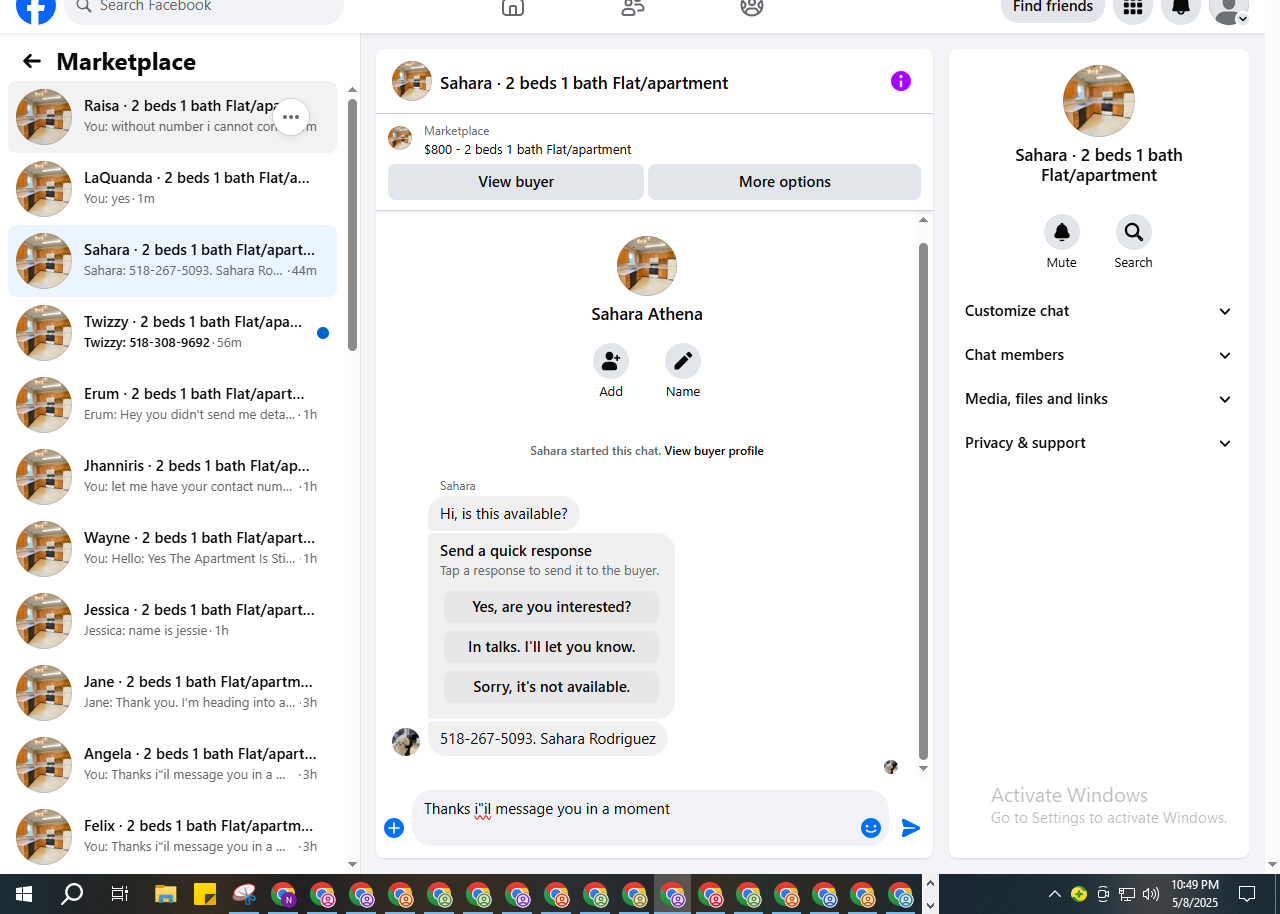The width and height of the screenshot is (1280, 914).
Task: Open Sticky Notes from the taskbar
Action: coord(205,894)
